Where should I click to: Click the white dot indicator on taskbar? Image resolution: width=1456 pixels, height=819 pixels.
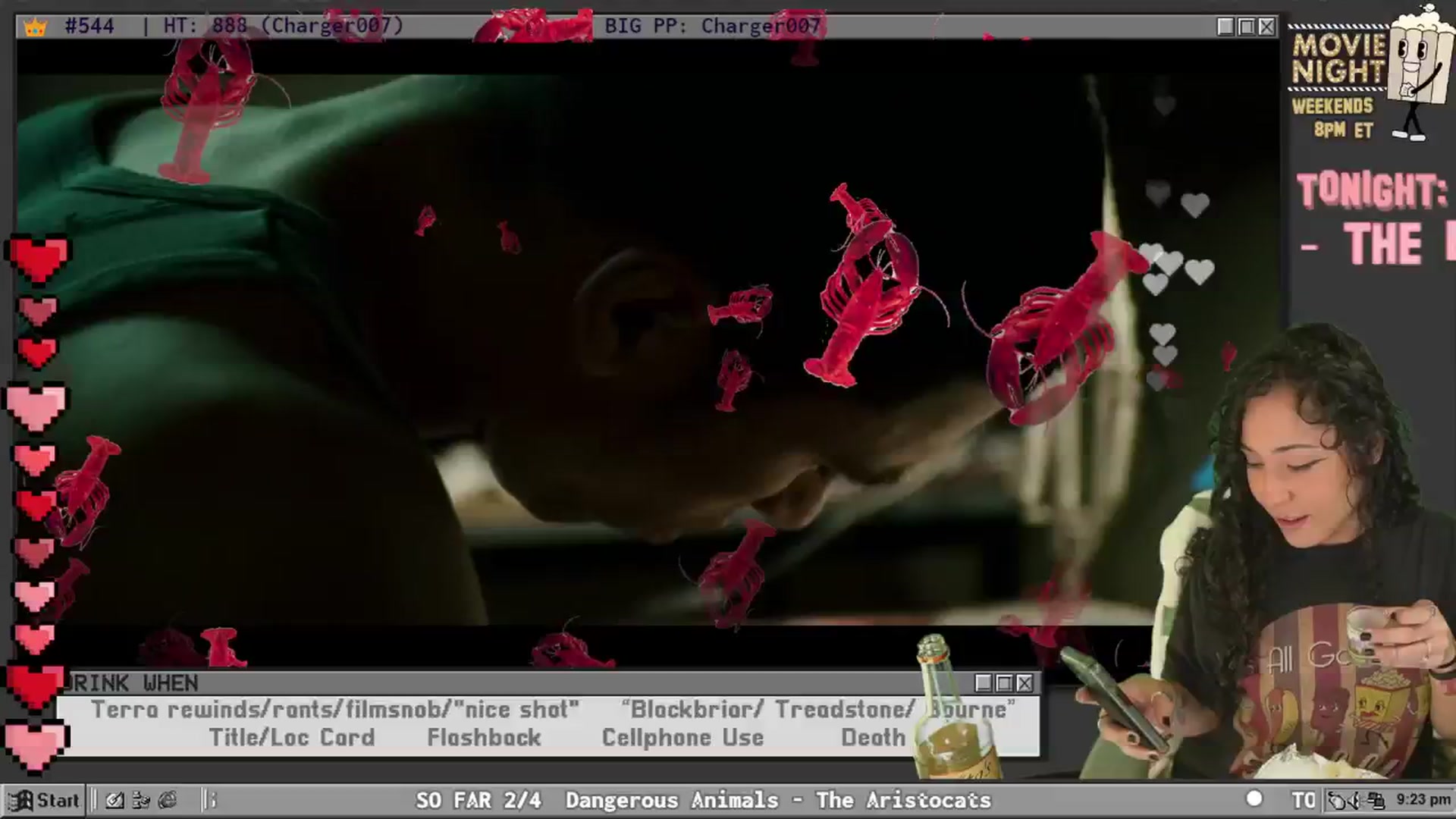tap(1254, 799)
